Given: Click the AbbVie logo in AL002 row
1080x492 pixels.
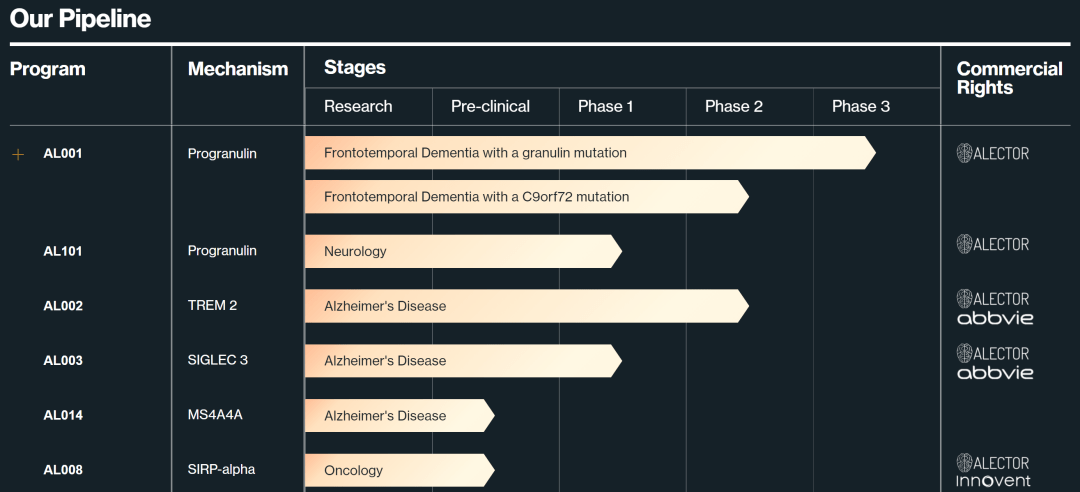Looking at the screenshot, I should point(994,318).
